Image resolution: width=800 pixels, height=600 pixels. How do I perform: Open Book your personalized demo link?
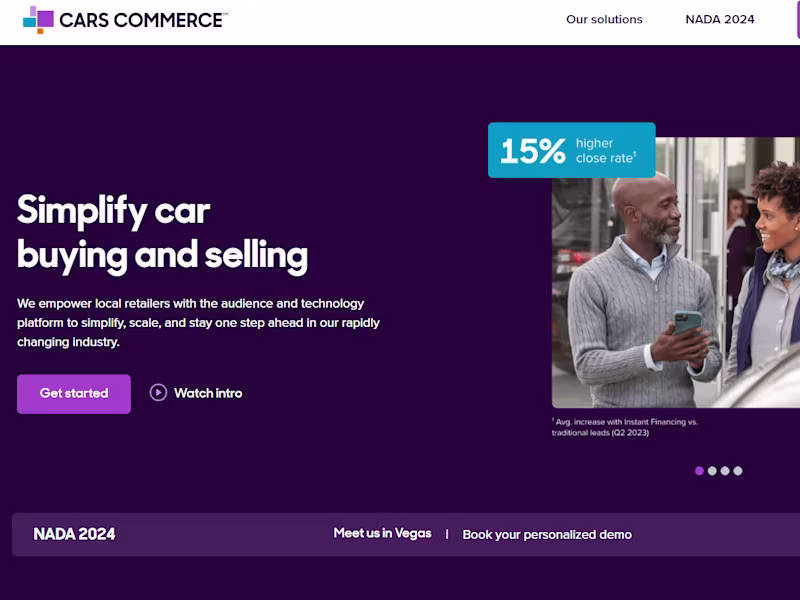[x=547, y=535]
